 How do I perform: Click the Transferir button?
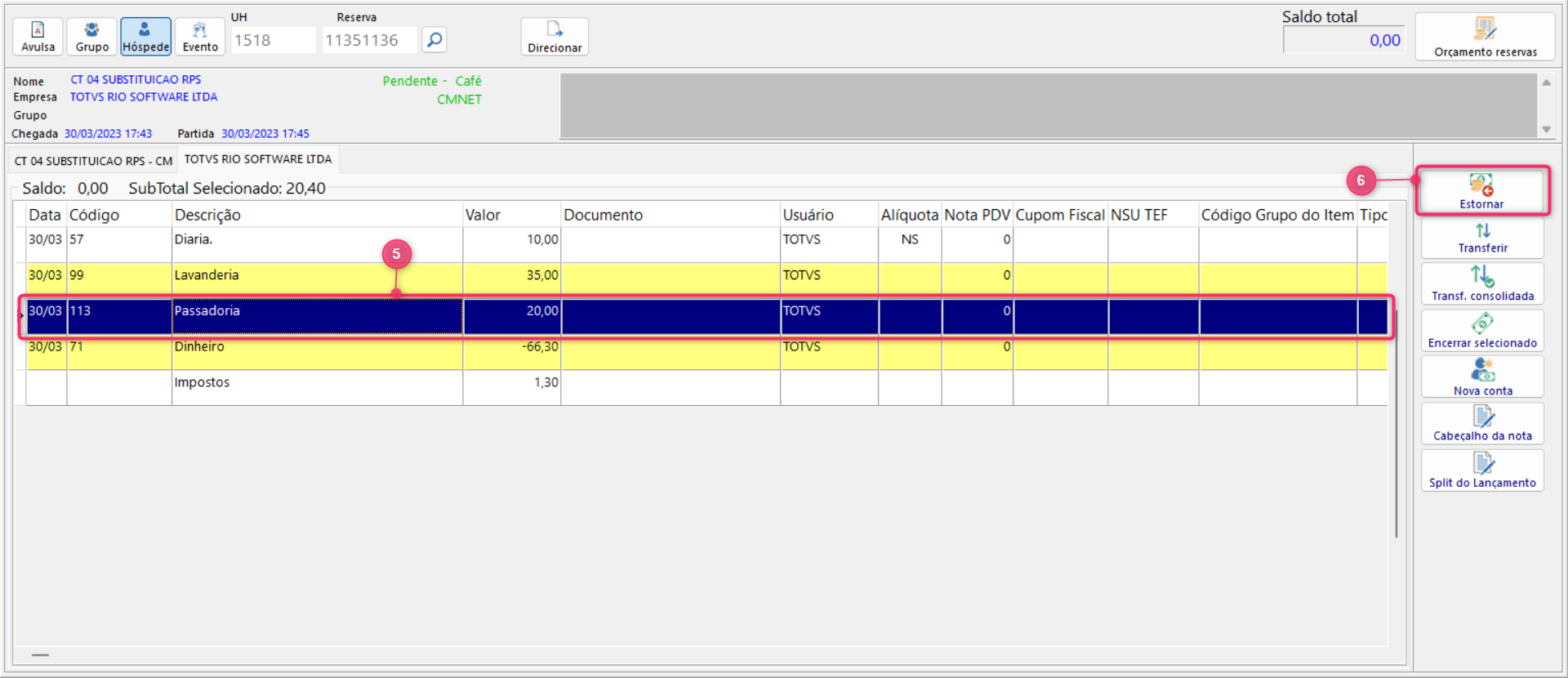click(x=1482, y=238)
